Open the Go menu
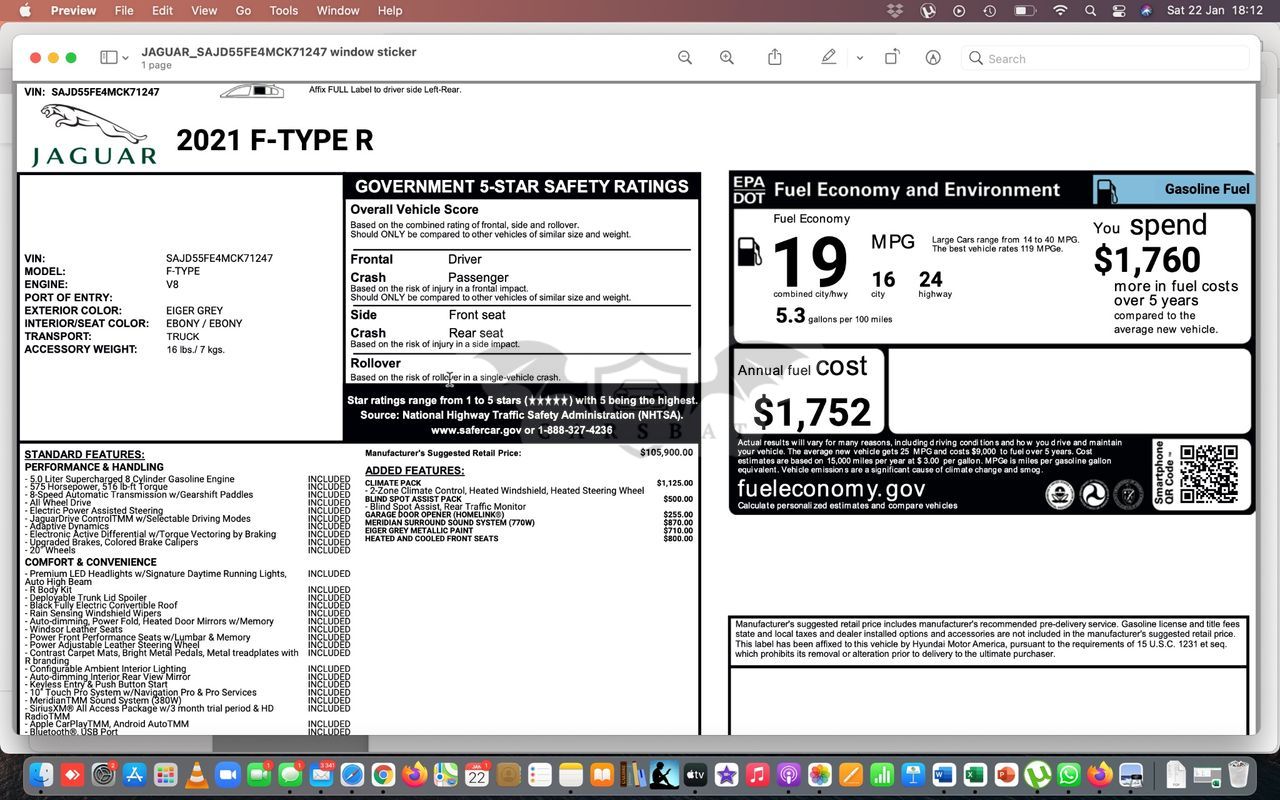This screenshot has width=1280, height=800. click(x=243, y=10)
